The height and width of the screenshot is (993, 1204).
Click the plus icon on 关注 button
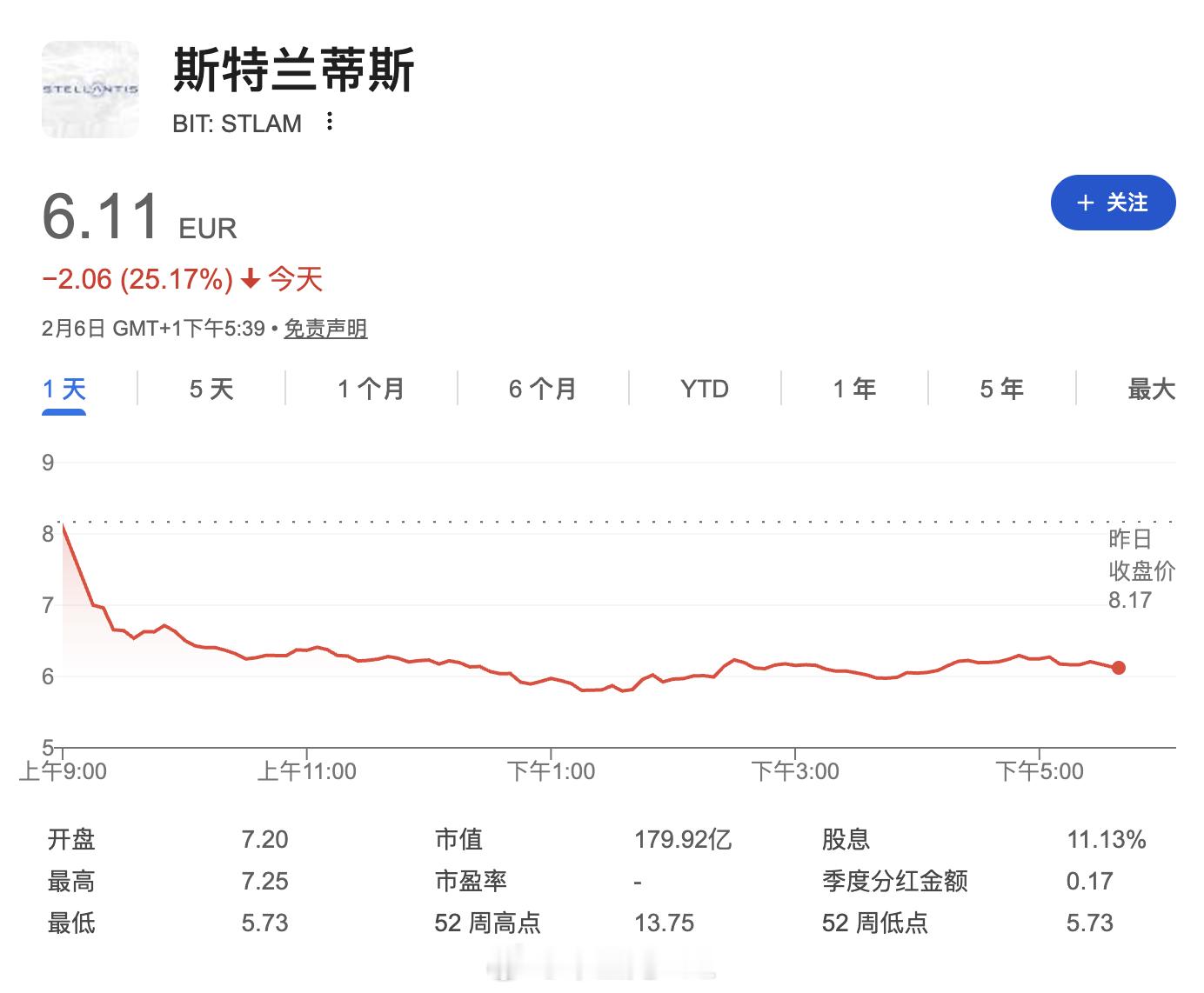point(1084,203)
